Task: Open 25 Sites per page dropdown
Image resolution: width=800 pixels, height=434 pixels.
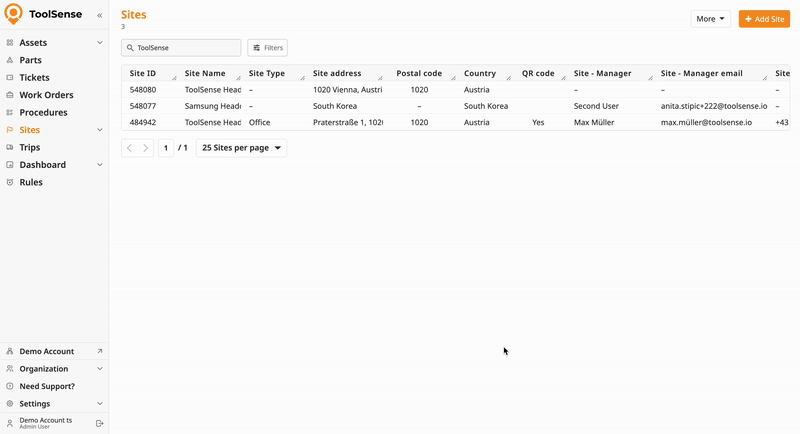Action: [x=241, y=148]
